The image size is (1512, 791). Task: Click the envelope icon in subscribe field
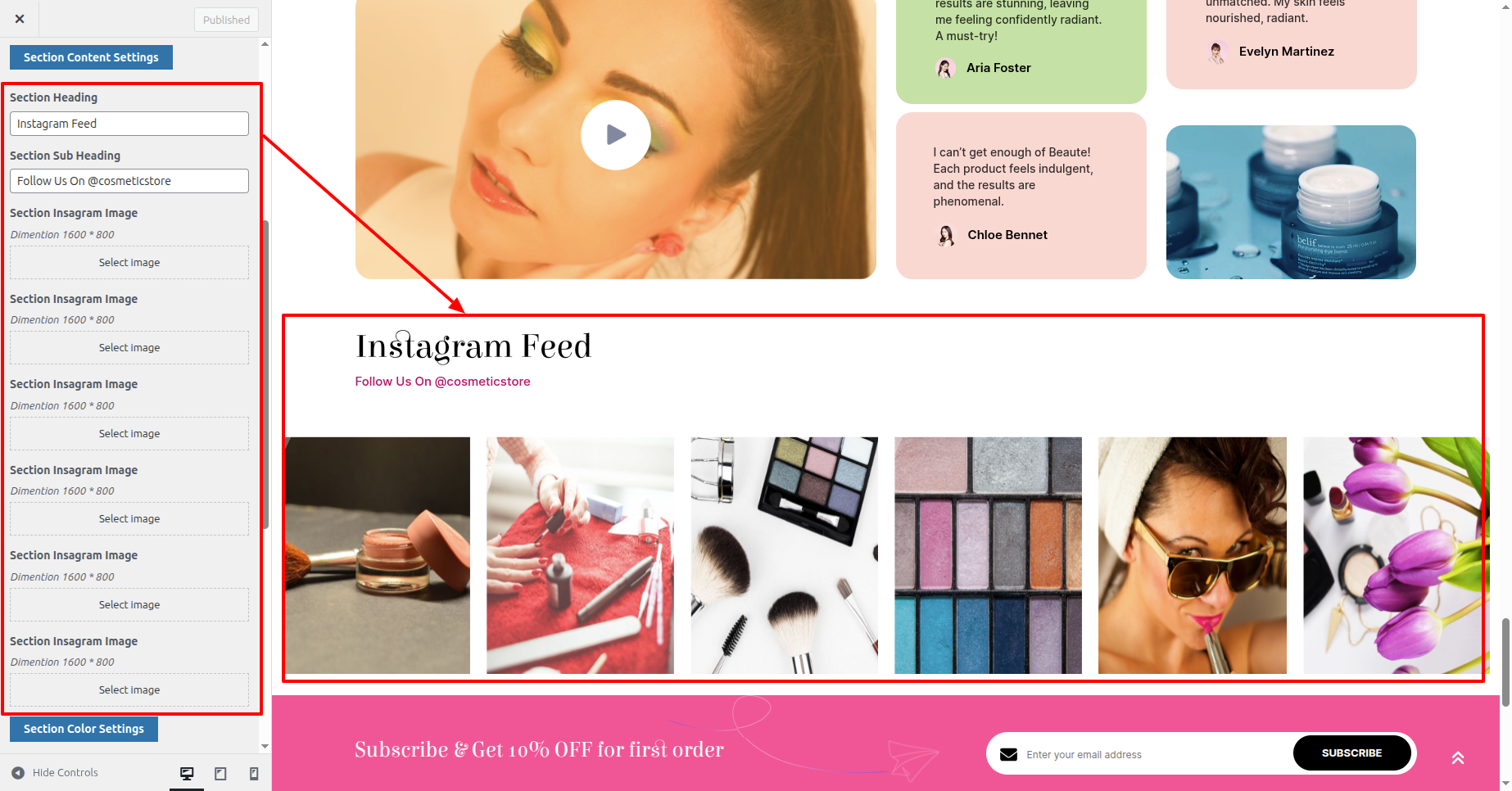1008,754
